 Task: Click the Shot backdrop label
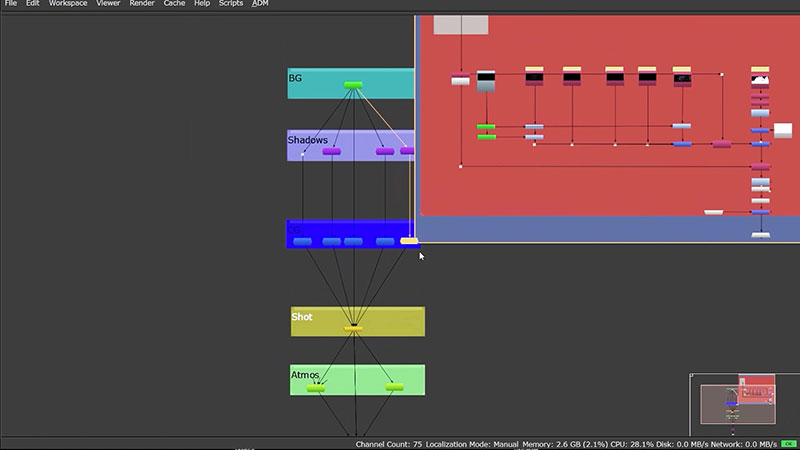(301, 317)
